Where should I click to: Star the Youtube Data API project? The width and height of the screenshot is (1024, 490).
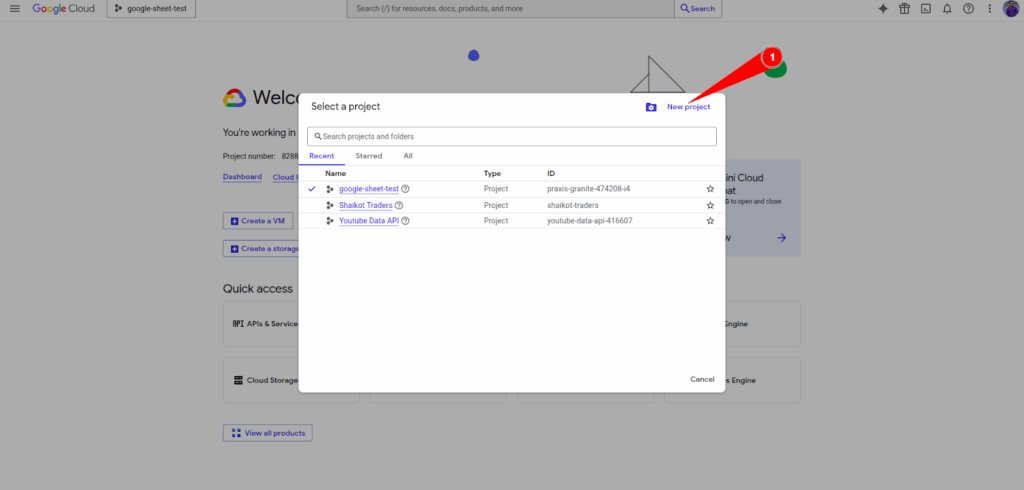[x=710, y=221]
